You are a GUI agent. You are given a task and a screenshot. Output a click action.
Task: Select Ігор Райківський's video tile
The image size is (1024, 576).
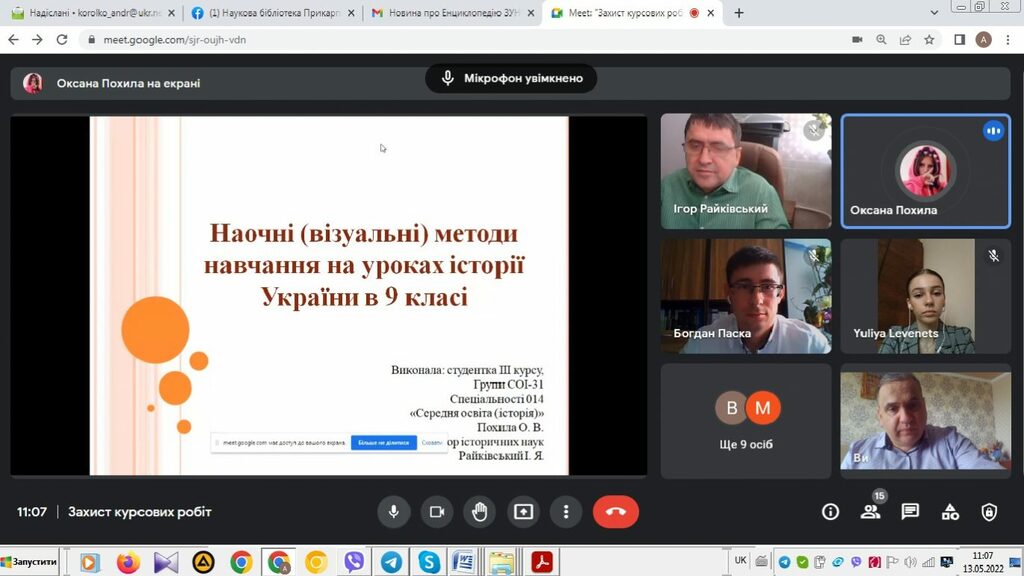coord(746,171)
